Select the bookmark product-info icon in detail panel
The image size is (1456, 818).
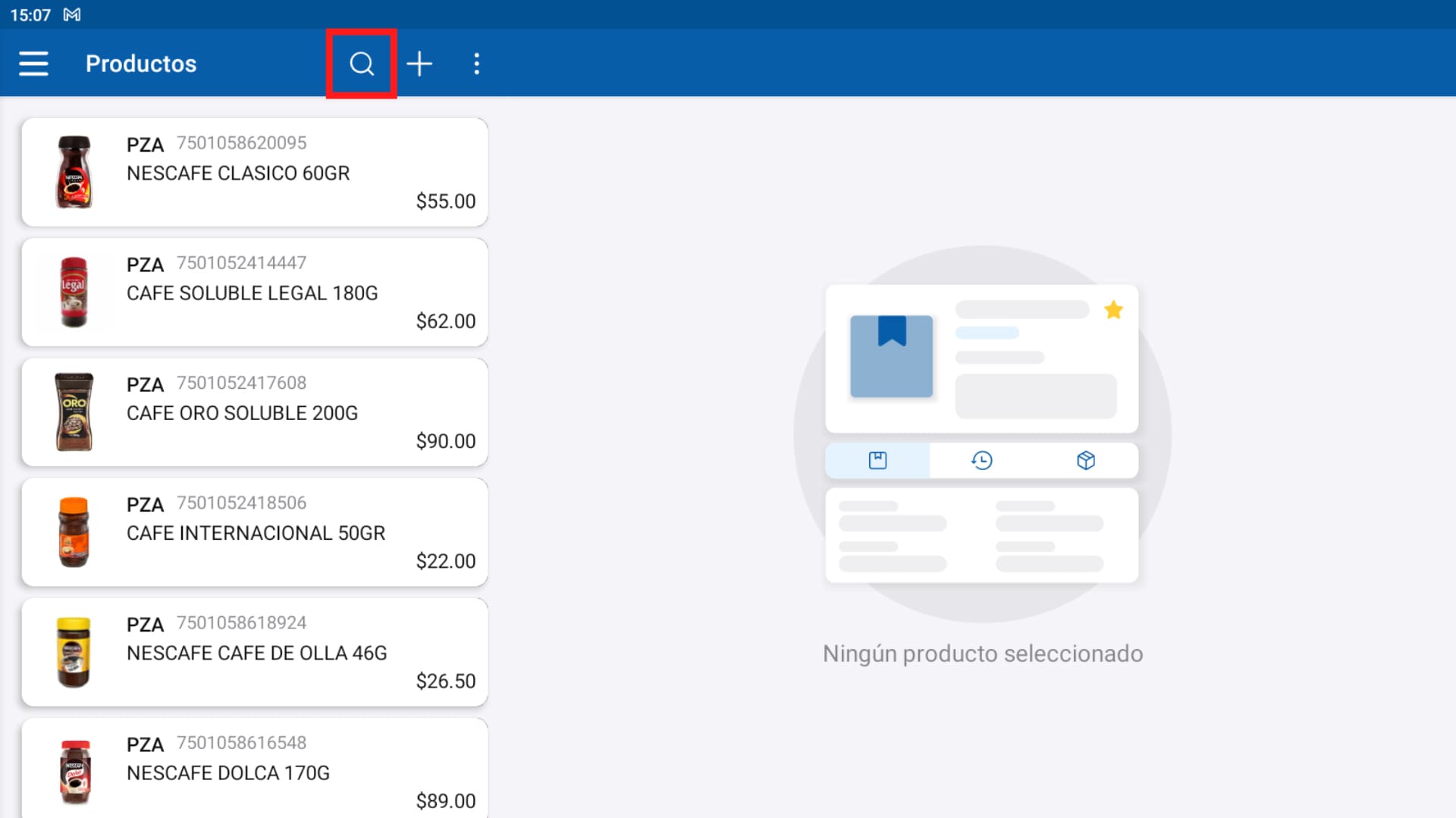point(877,460)
